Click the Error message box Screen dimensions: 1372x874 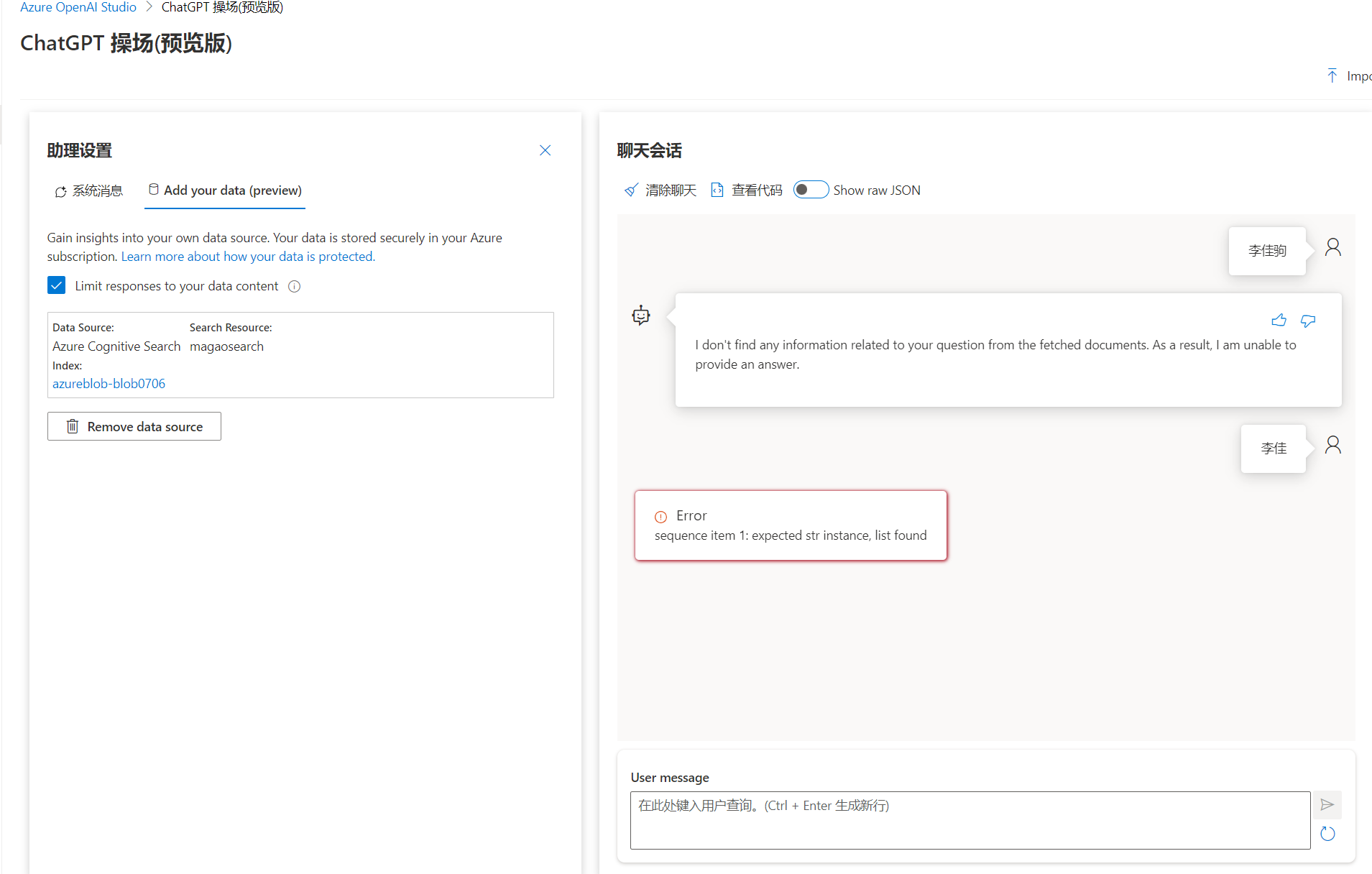791,525
